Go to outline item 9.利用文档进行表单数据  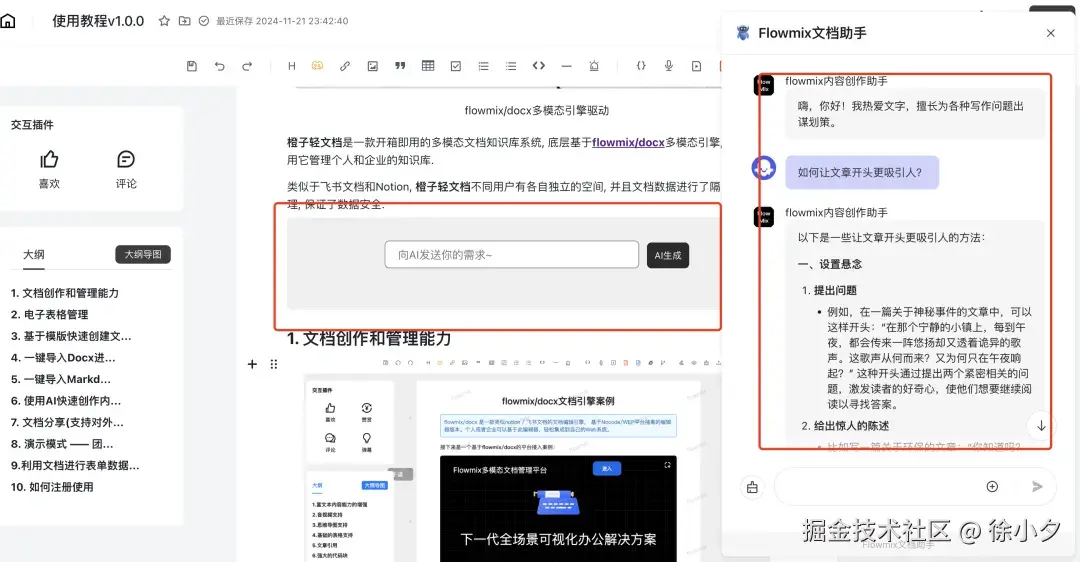75,466
